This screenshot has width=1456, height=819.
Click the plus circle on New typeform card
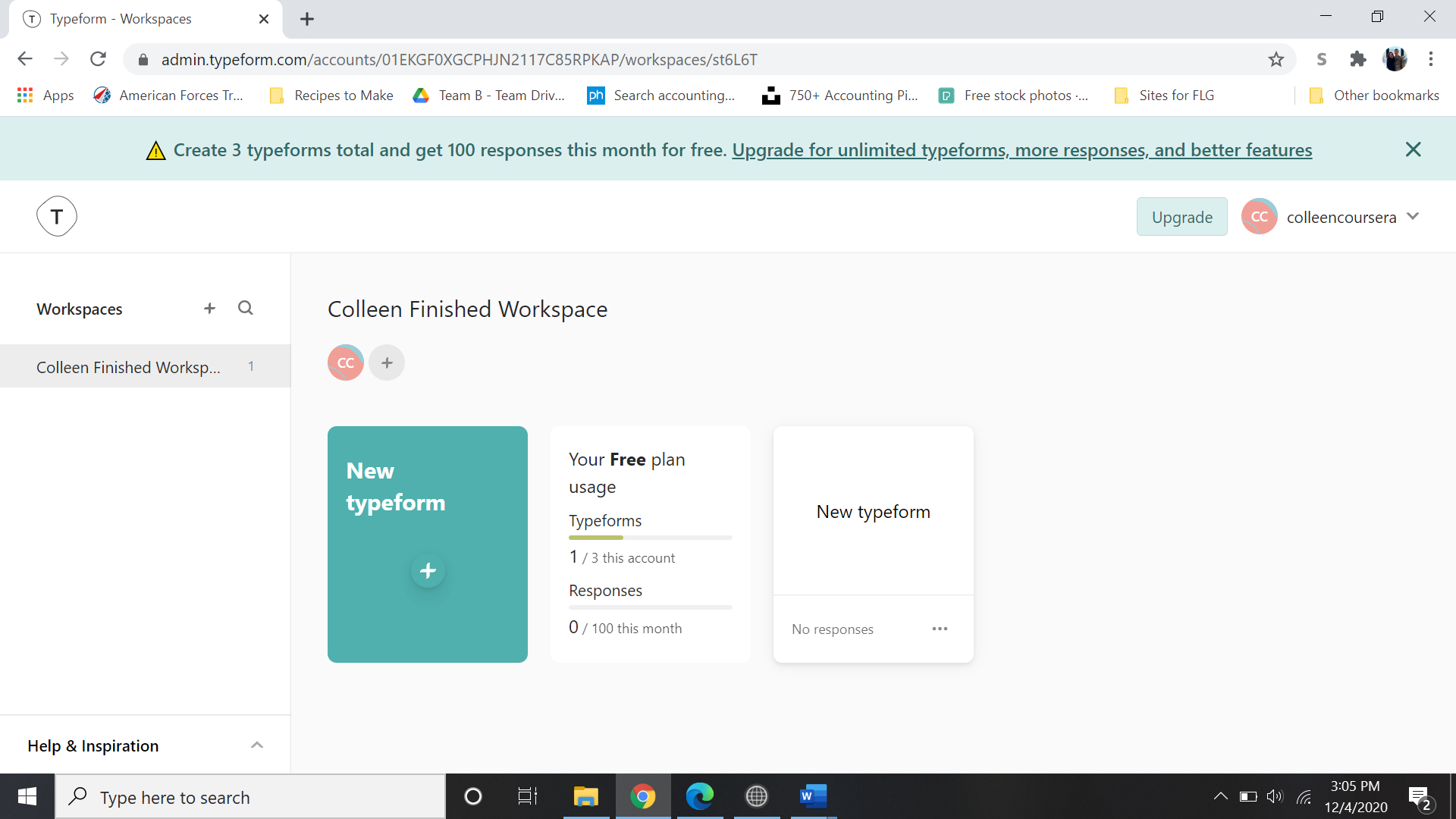tap(428, 571)
